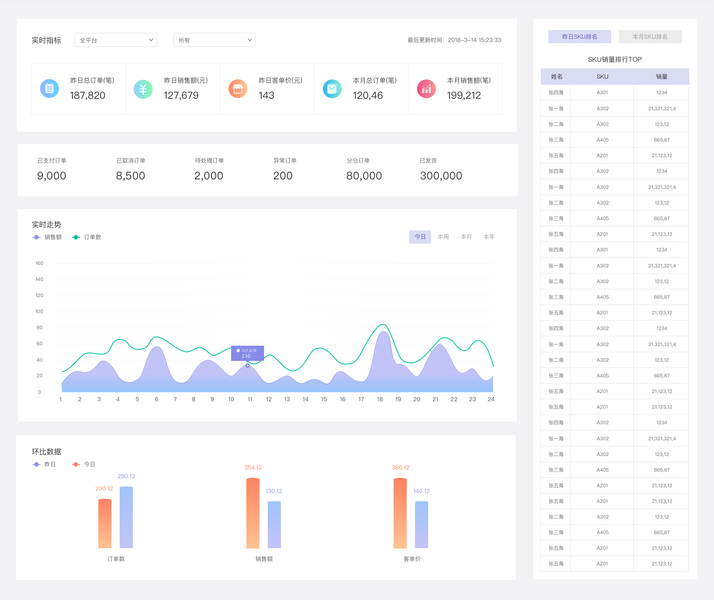Click the 销售额 label under the bar chart
The height and width of the screenshot is (600, 714).
pos(264,559)
